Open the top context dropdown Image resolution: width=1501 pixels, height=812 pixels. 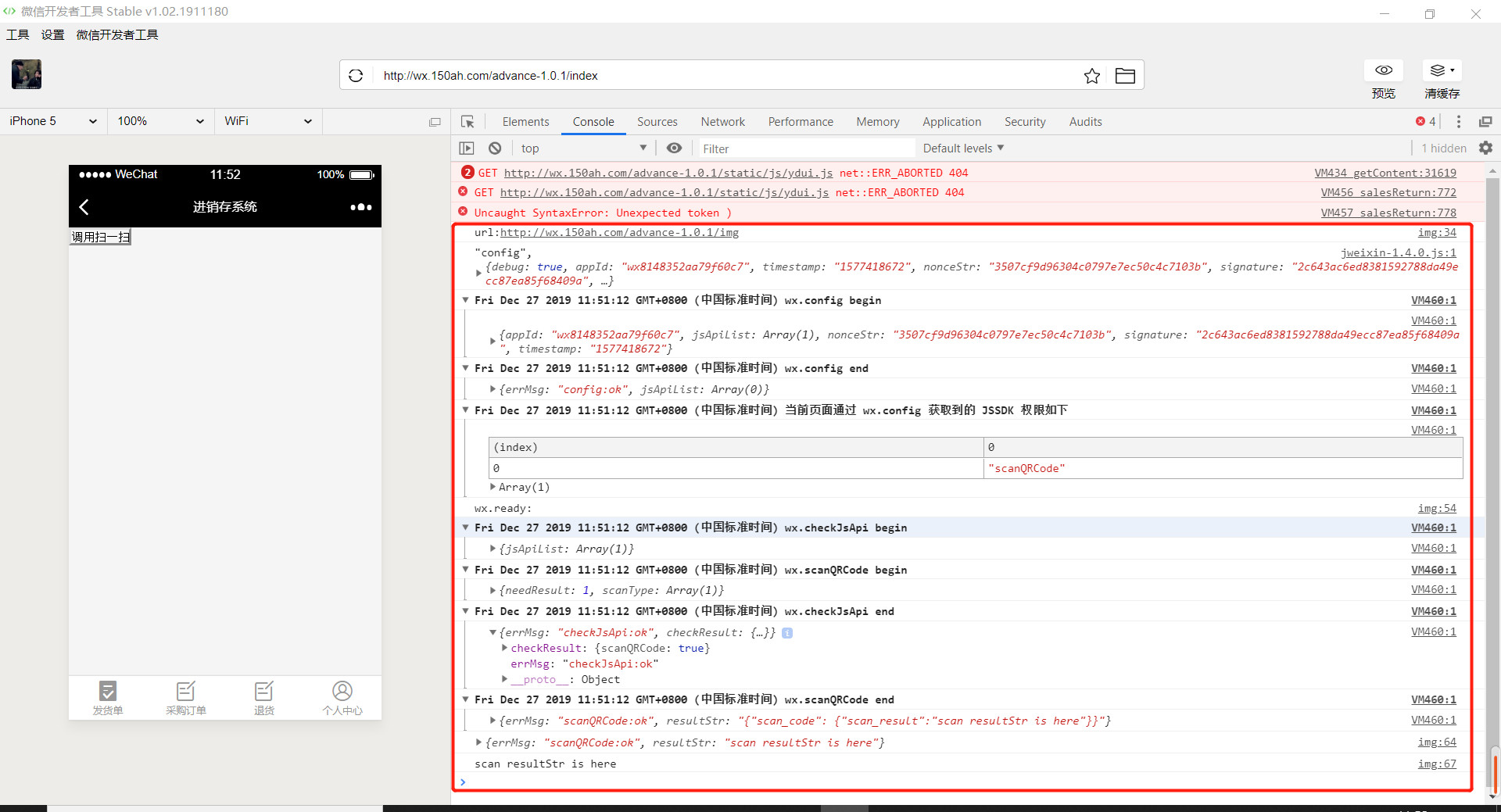click(x=584, y=148)
